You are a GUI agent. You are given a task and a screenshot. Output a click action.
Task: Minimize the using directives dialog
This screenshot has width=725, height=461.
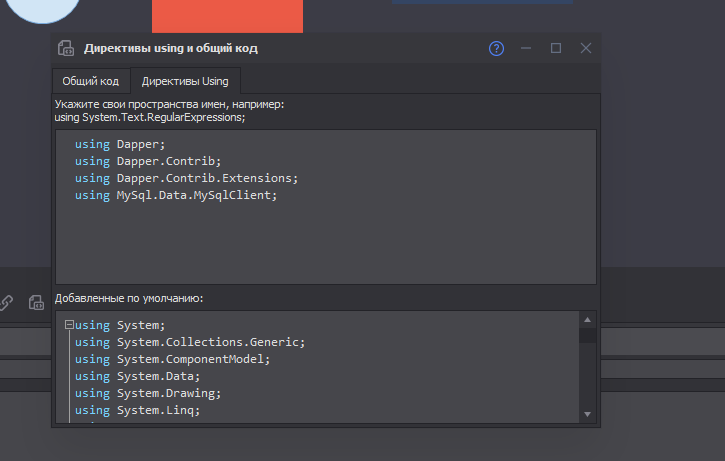tap(526, 48)
